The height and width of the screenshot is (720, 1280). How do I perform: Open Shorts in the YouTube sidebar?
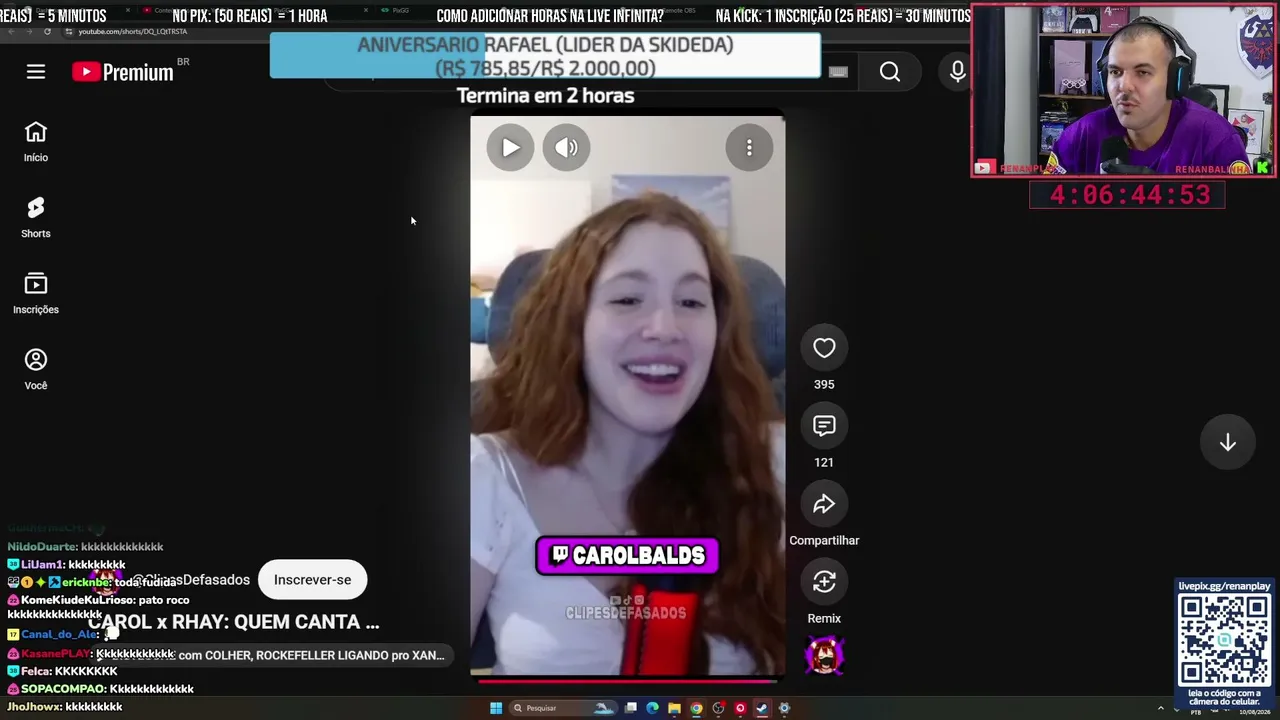coord(36,218)
